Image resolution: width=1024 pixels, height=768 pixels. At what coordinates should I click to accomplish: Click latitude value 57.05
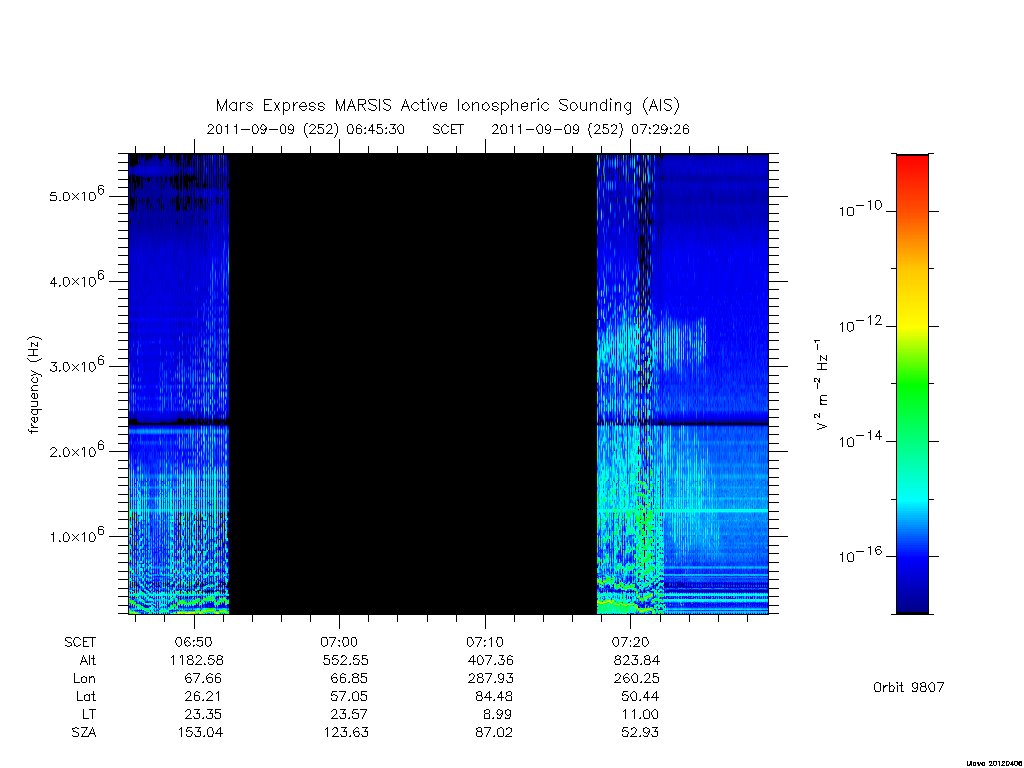[x=349, y=696]
